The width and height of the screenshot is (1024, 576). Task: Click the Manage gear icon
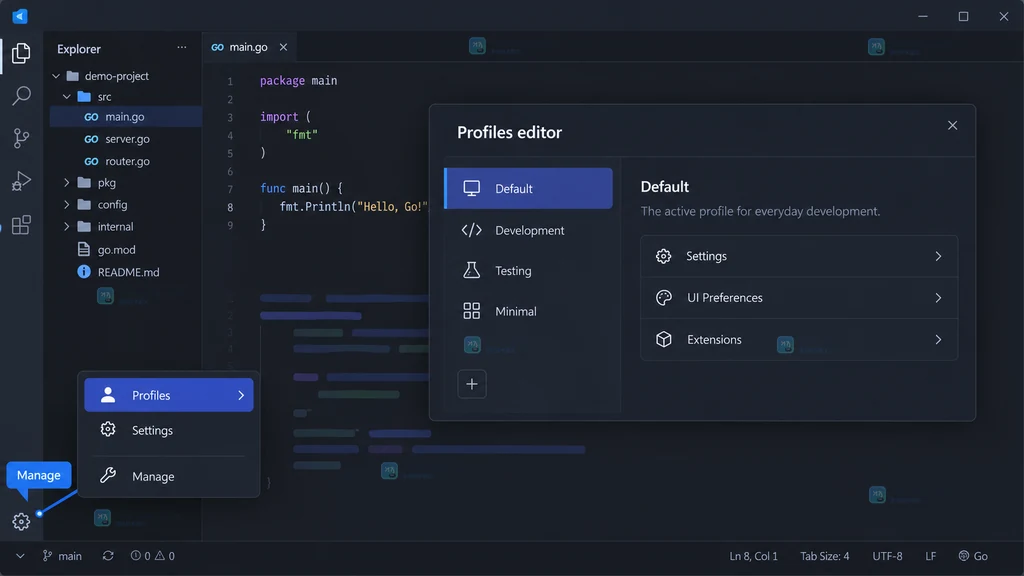pyautogui.click(x=21, y=521)
